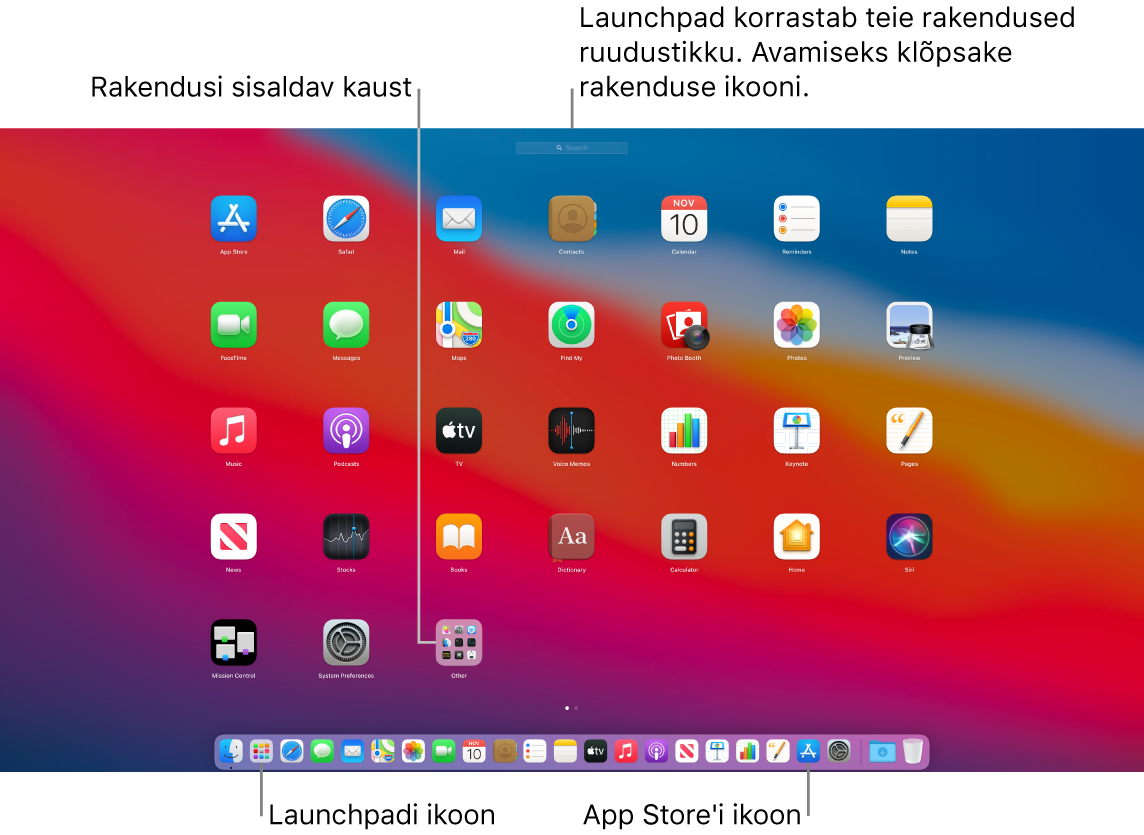This screenshot has width=1144, height=835.
Task: Open System Preferences from the Dock
Action: click(839, 750)
